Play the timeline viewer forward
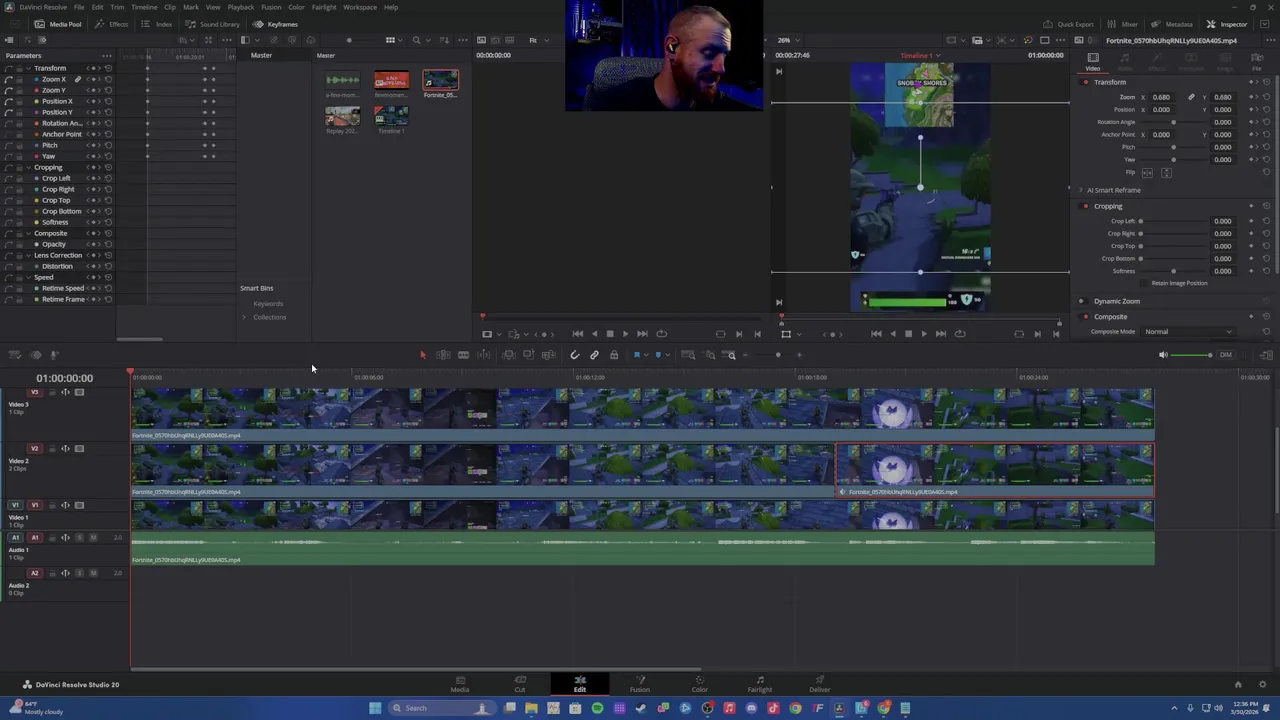Viewport: 1280px width, 720px height. pyautogui.click(x=923, y=334)
